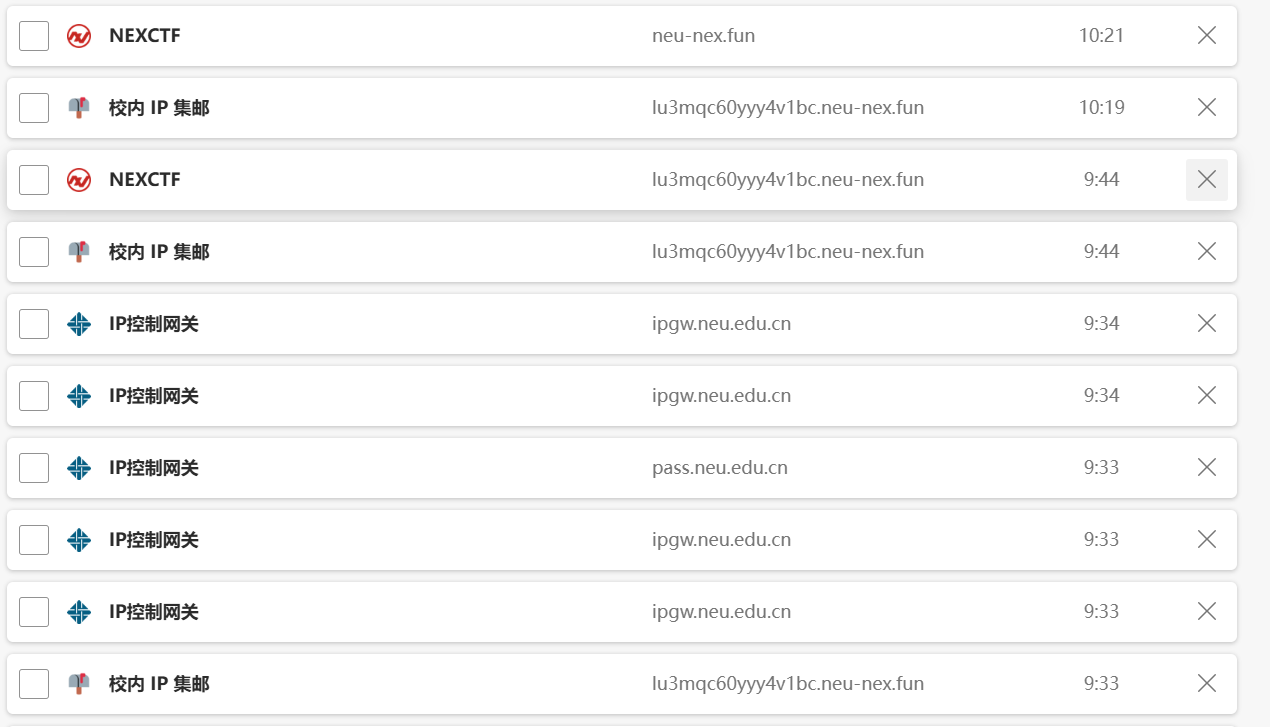Click the mailbox icon of the 校内 IP 集邮 9:33 entry
The image size is (1270, 727).
point(79,684)
